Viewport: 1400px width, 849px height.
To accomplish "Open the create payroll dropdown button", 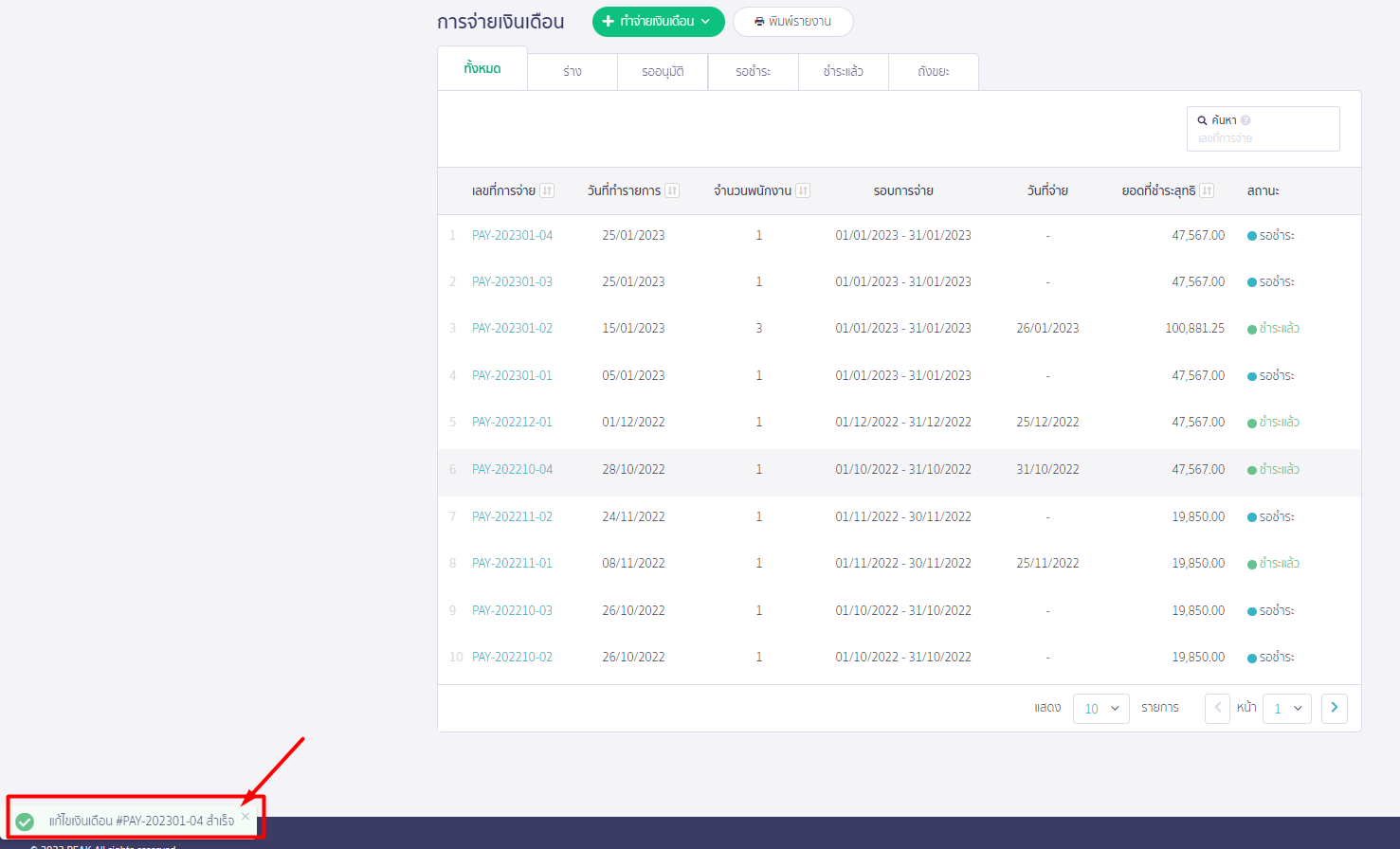I will 658,22.
